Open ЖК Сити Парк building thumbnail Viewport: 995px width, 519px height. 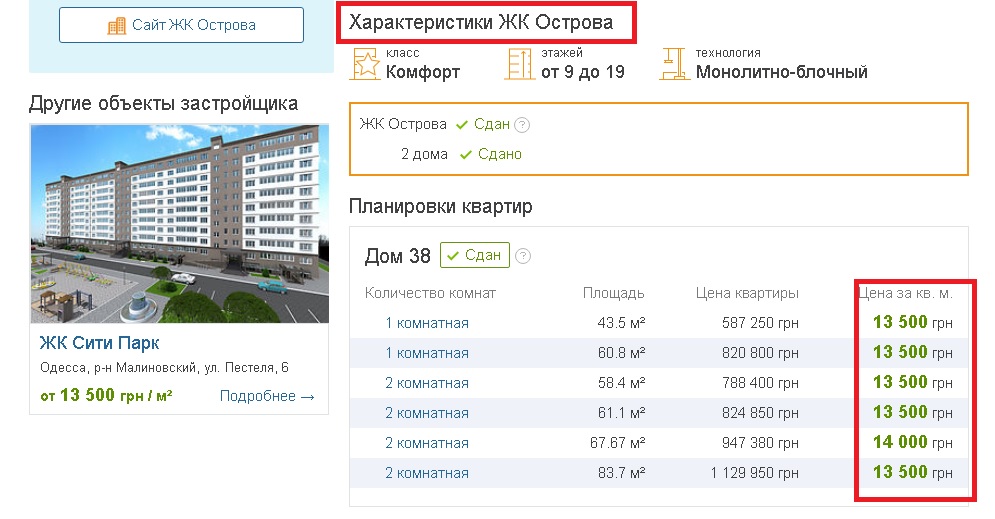click(180, 224)
